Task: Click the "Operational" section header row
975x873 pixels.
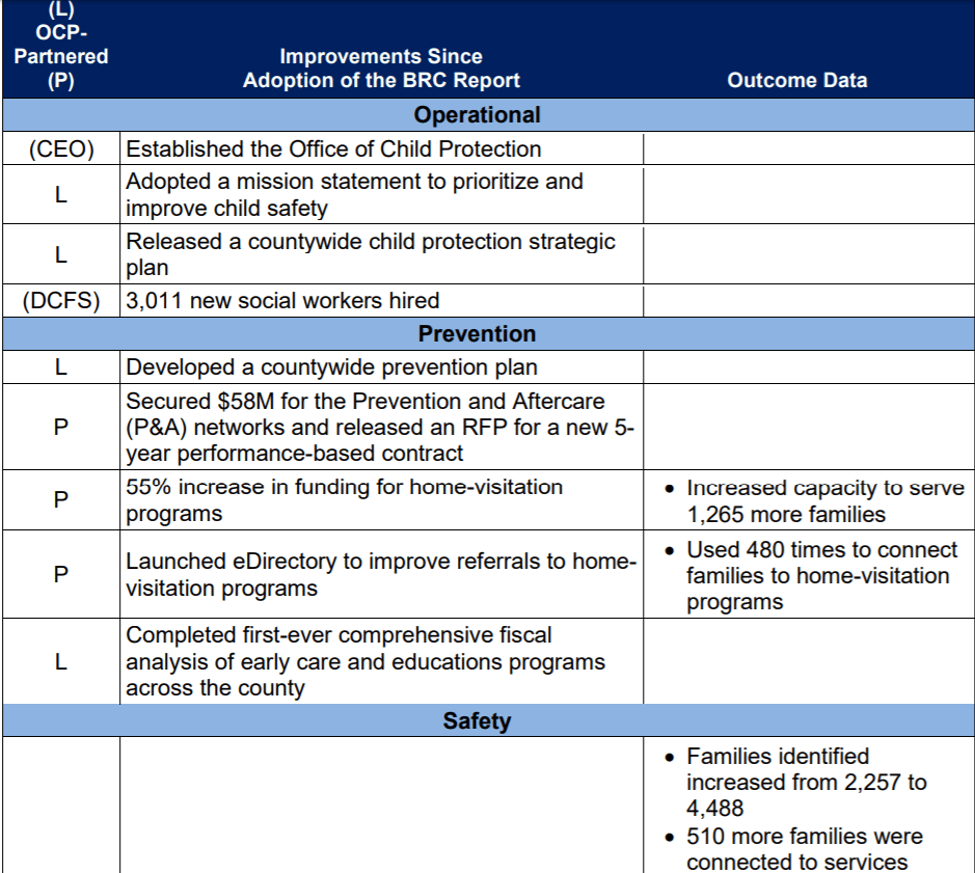Action: tap(477, 115)
